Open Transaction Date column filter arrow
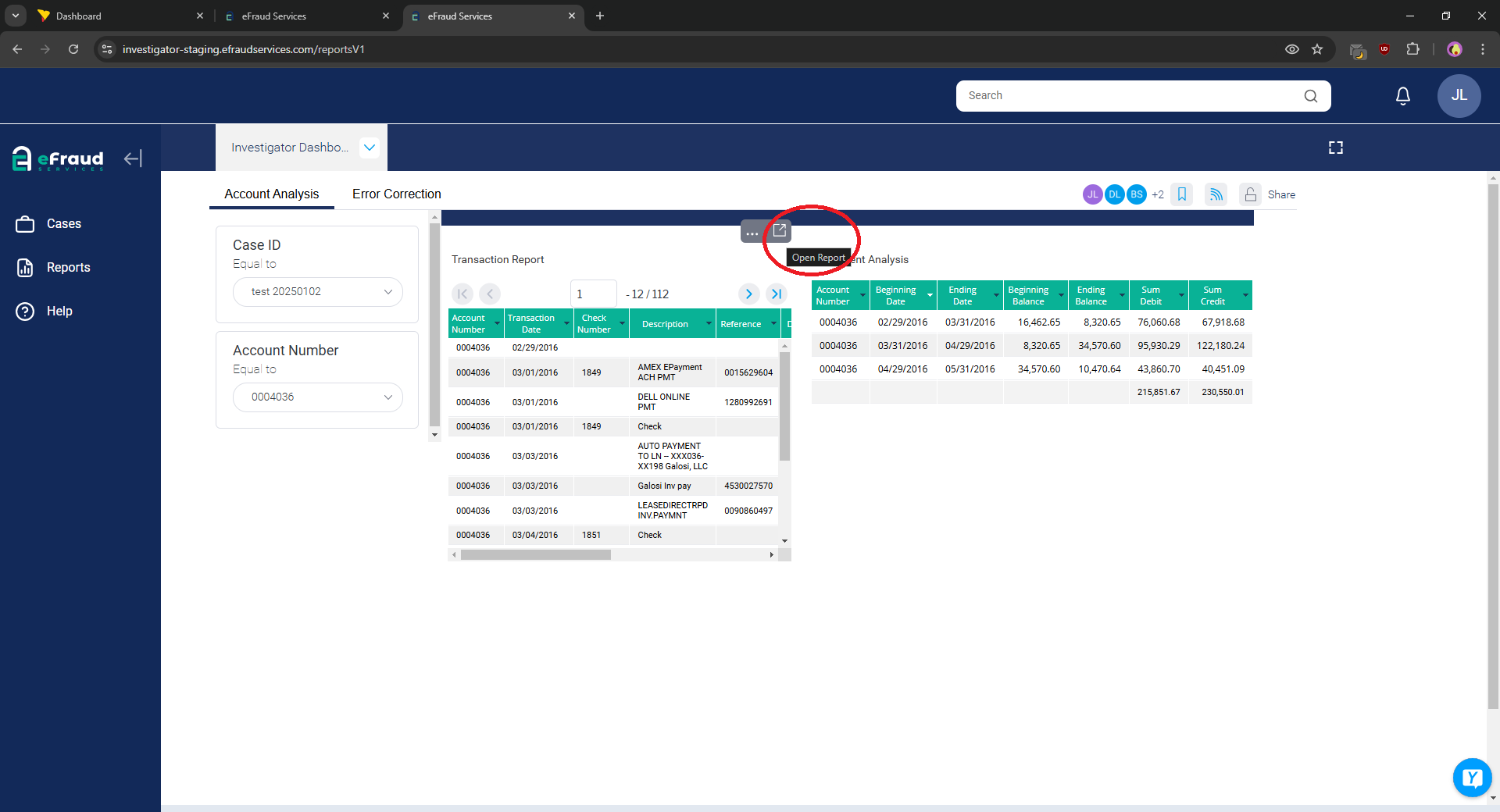Image resolution: width=1500 pixels, height=812 pixels. click(x=566, y=324)
